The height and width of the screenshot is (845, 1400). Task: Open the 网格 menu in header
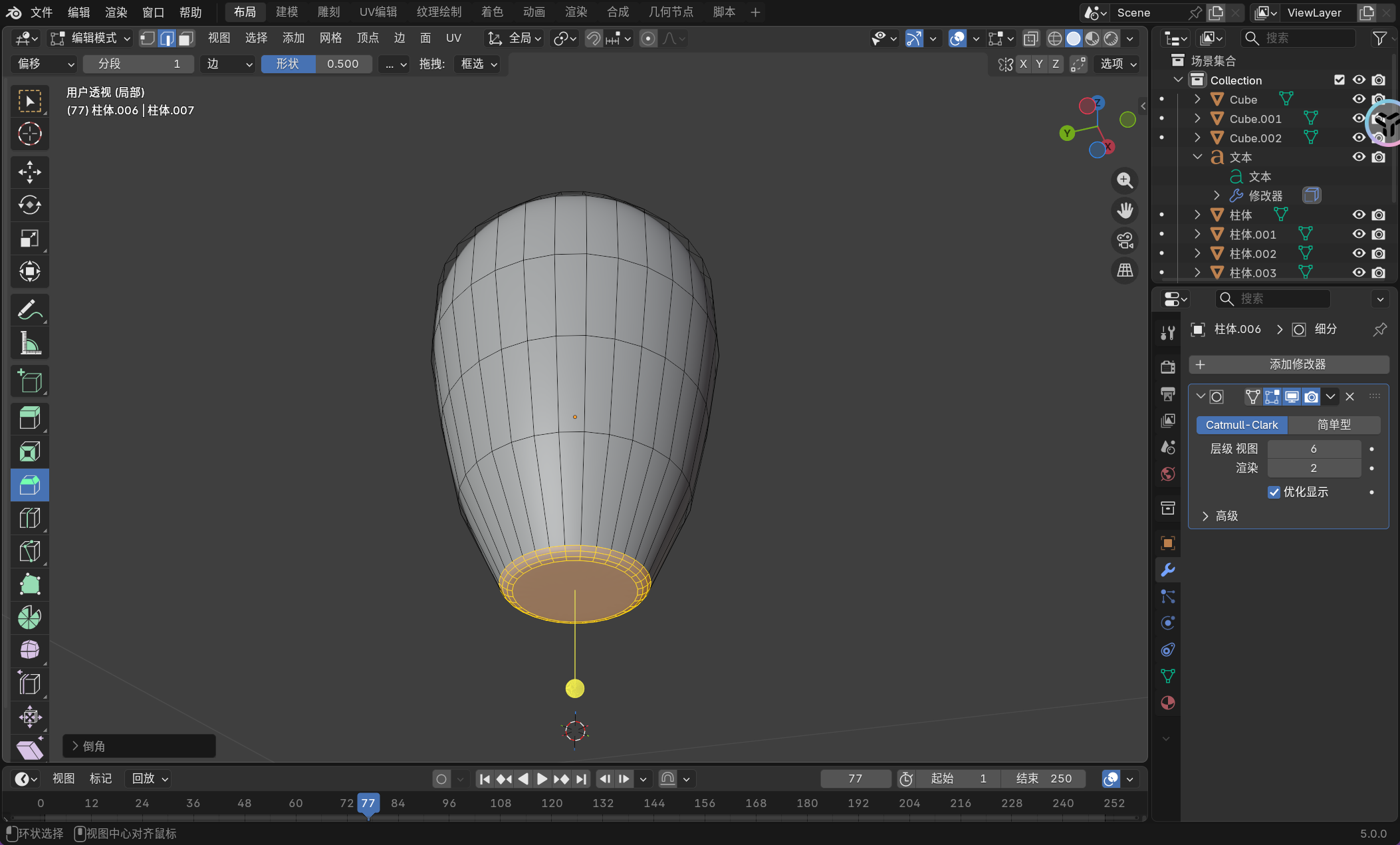point(330,39)
